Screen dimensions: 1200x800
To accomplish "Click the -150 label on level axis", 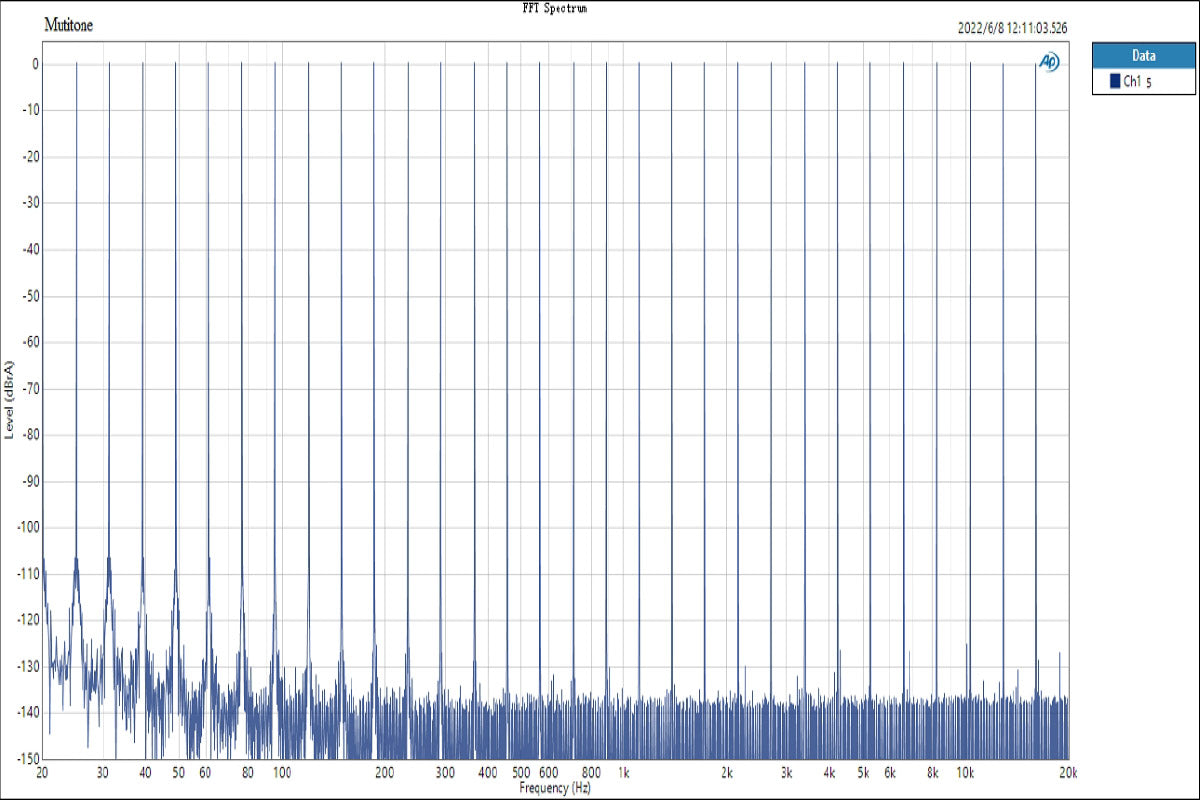I will [x=26, y=758].
